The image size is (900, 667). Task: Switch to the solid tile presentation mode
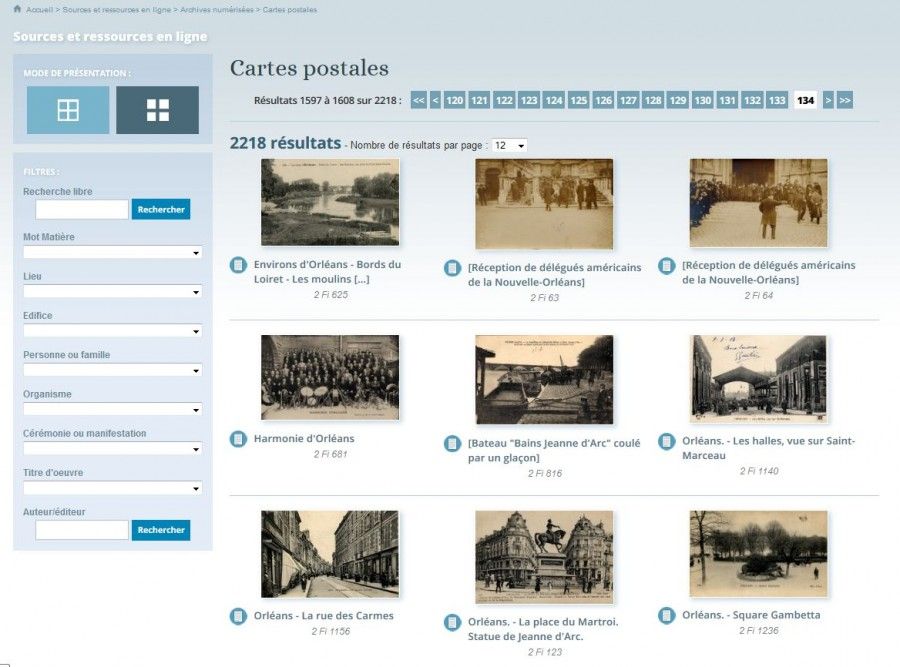157,110
